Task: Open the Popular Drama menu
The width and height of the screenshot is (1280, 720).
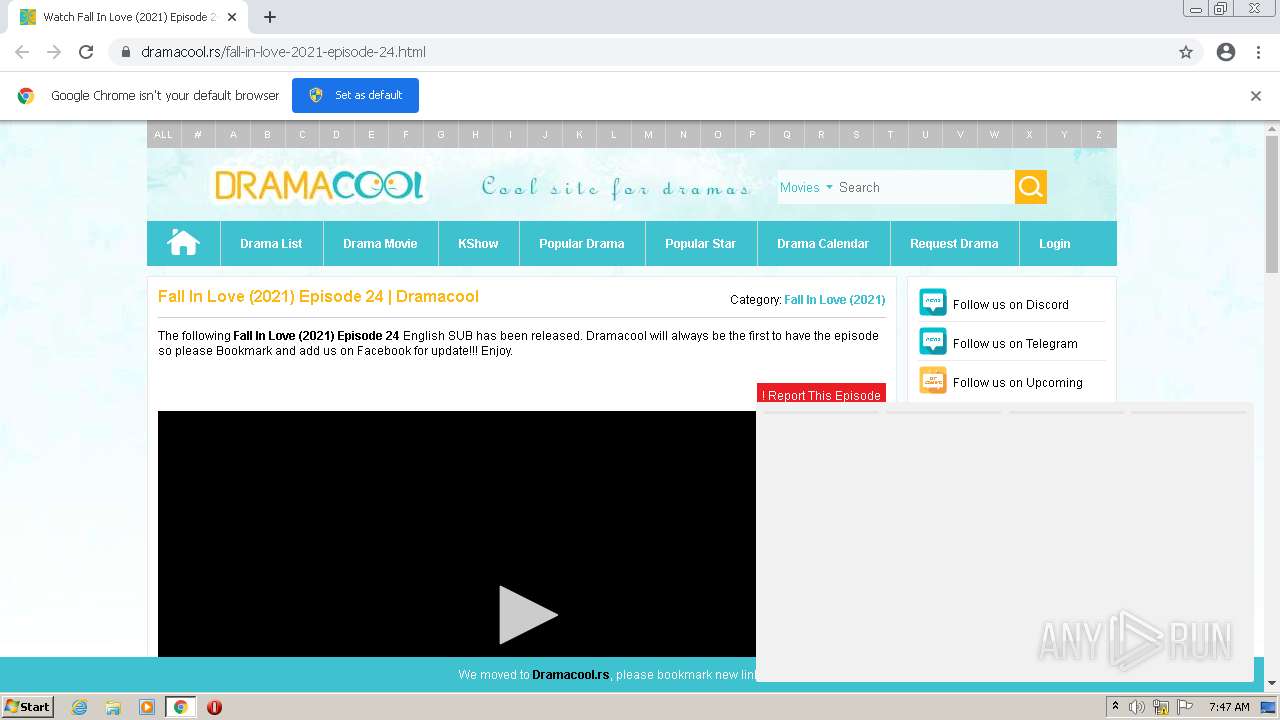Action: click(x=582, y=243)
